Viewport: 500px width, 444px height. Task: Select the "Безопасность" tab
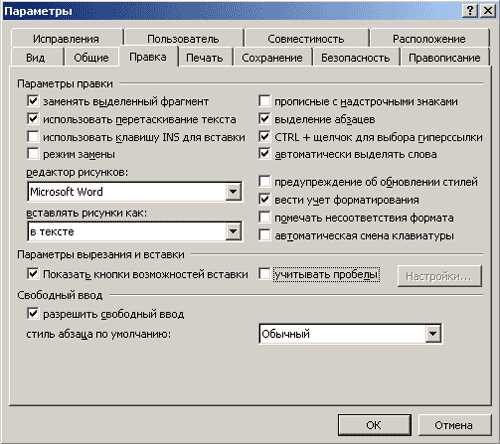[355, 57]
